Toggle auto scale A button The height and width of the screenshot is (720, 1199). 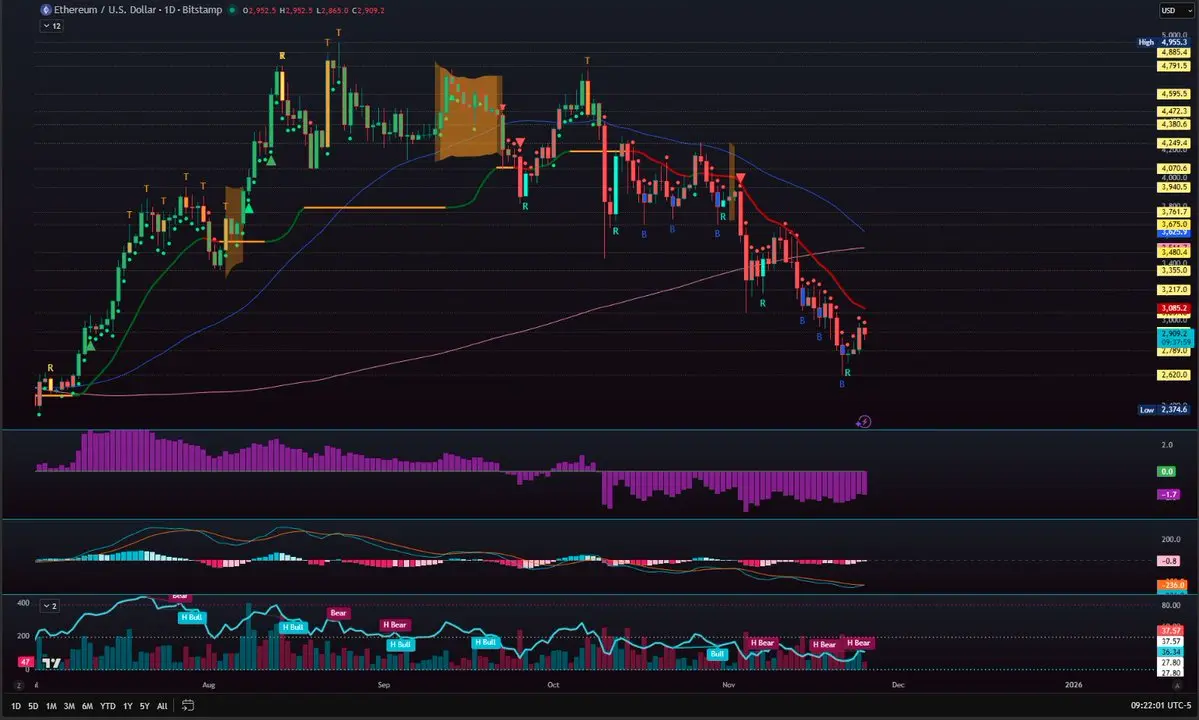[1178, 686]
